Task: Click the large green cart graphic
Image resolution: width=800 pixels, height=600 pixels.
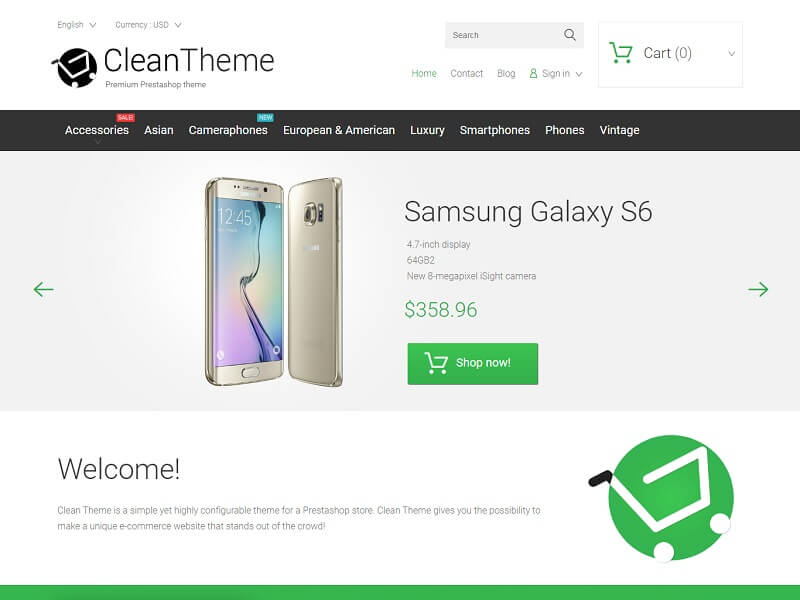Action: (x=664, y=497)
